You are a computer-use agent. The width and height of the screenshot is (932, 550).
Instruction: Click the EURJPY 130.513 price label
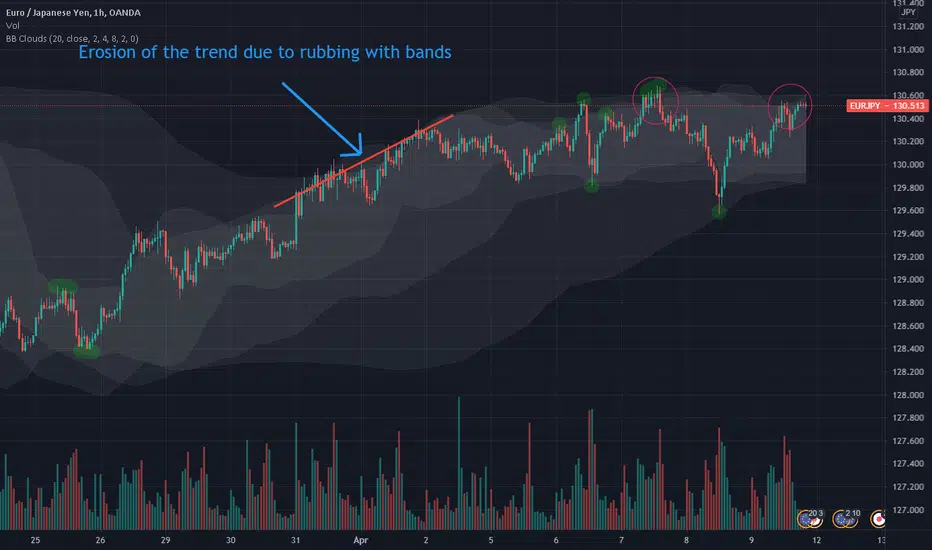(x=887, y=106)
